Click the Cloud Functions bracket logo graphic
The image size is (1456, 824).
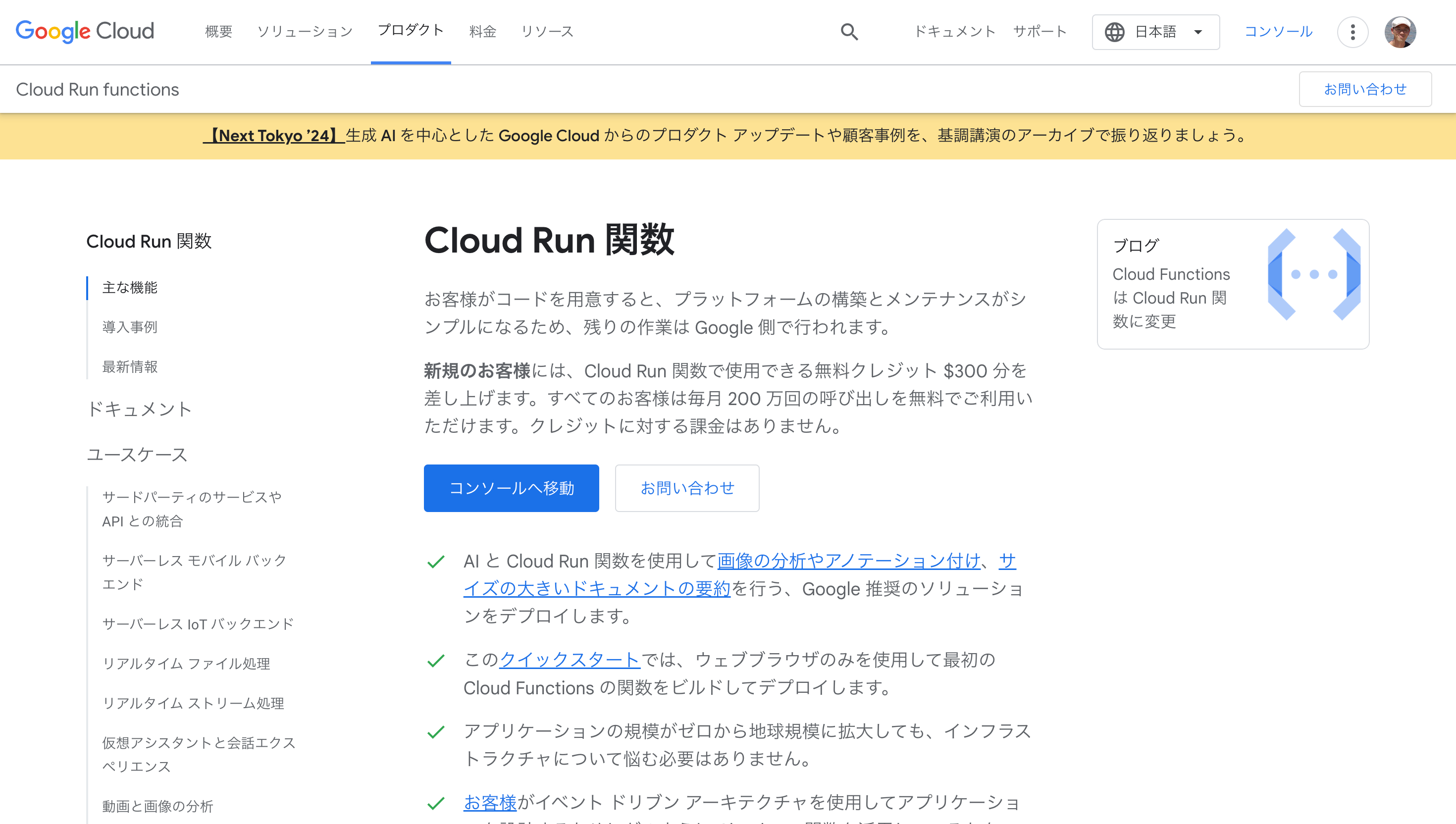pyautogui.click(x=1314, y=274)
